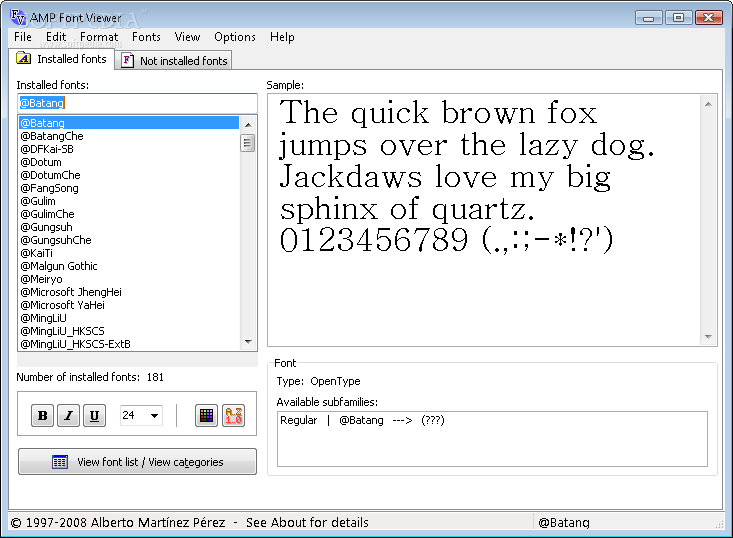Viewport: 733px width, 538px height.
Task: Open the View menu
Action: tap(187, 37)
